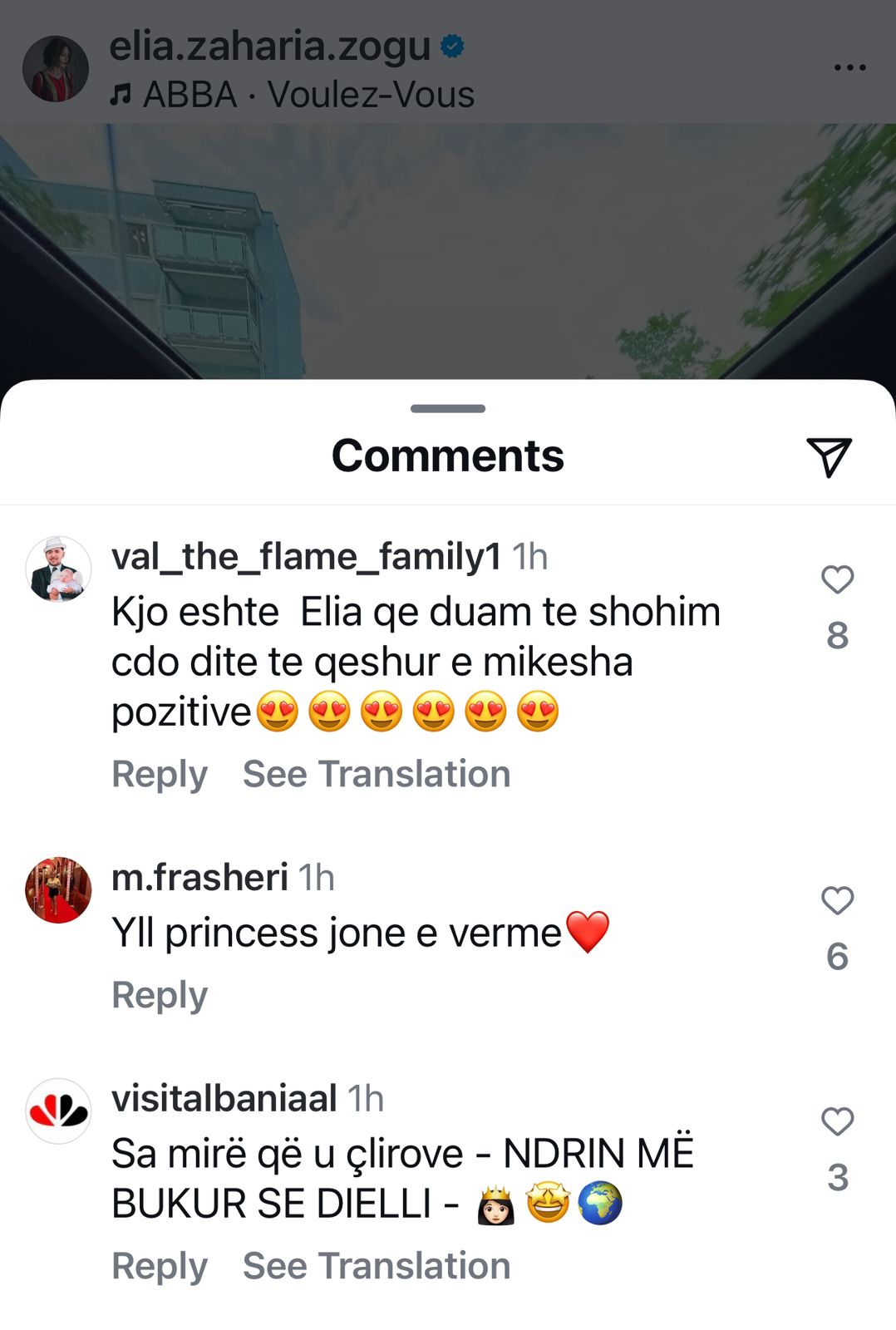Like val_the_flame_family1's comment with heart
Viewport: 896px width, 1330px height.
pyautogui.click(x=837, y=579)
